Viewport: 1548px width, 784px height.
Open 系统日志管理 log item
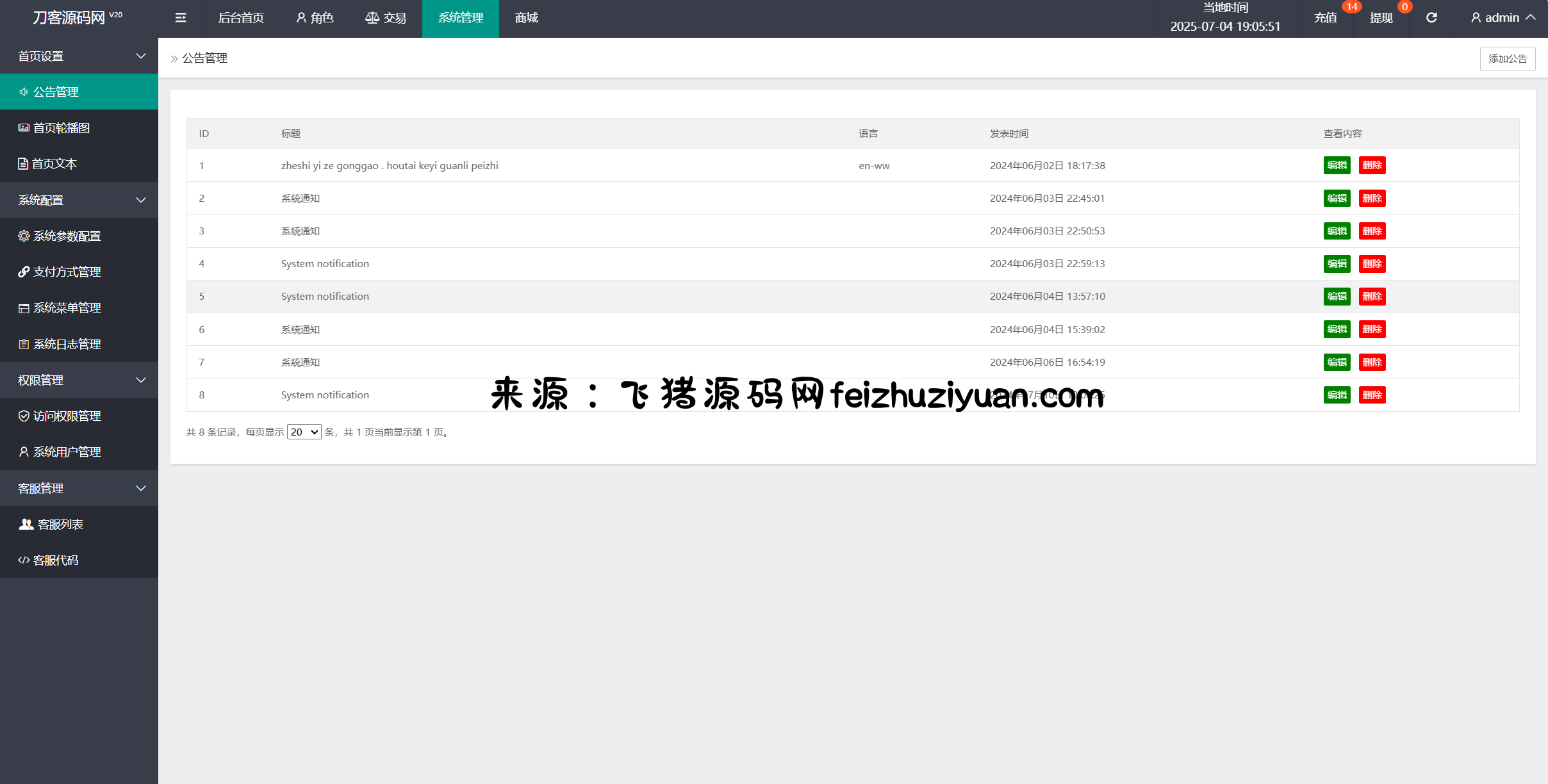point(67,345)
